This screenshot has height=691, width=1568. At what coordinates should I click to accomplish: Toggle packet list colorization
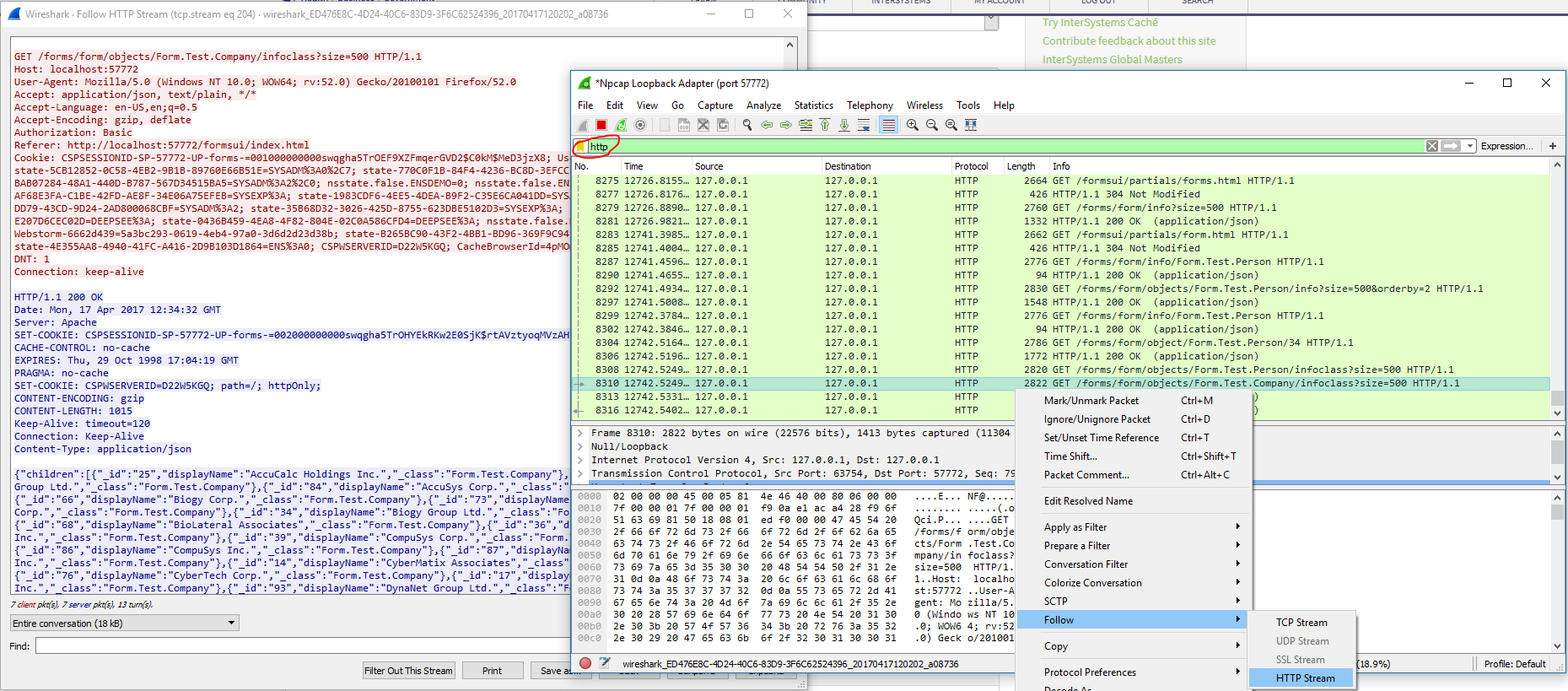click(888, 125)
